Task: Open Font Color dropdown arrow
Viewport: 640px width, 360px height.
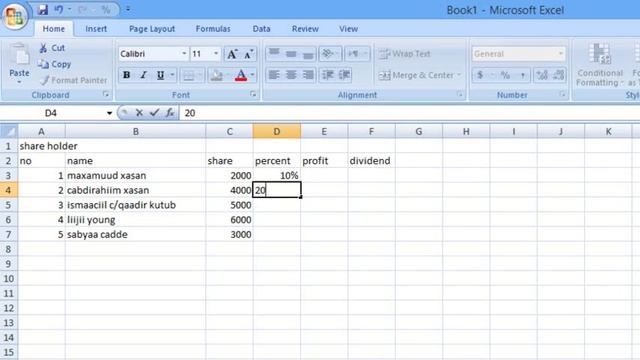Action: point(253,75)
